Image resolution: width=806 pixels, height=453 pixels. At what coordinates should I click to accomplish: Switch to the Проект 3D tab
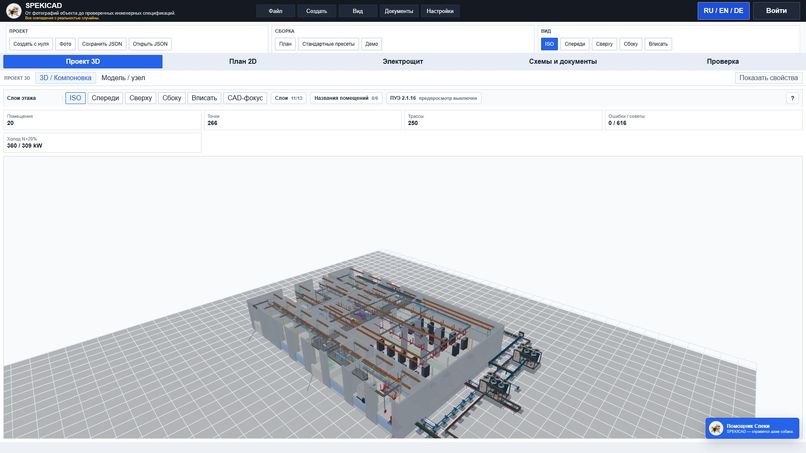(83, 61)
